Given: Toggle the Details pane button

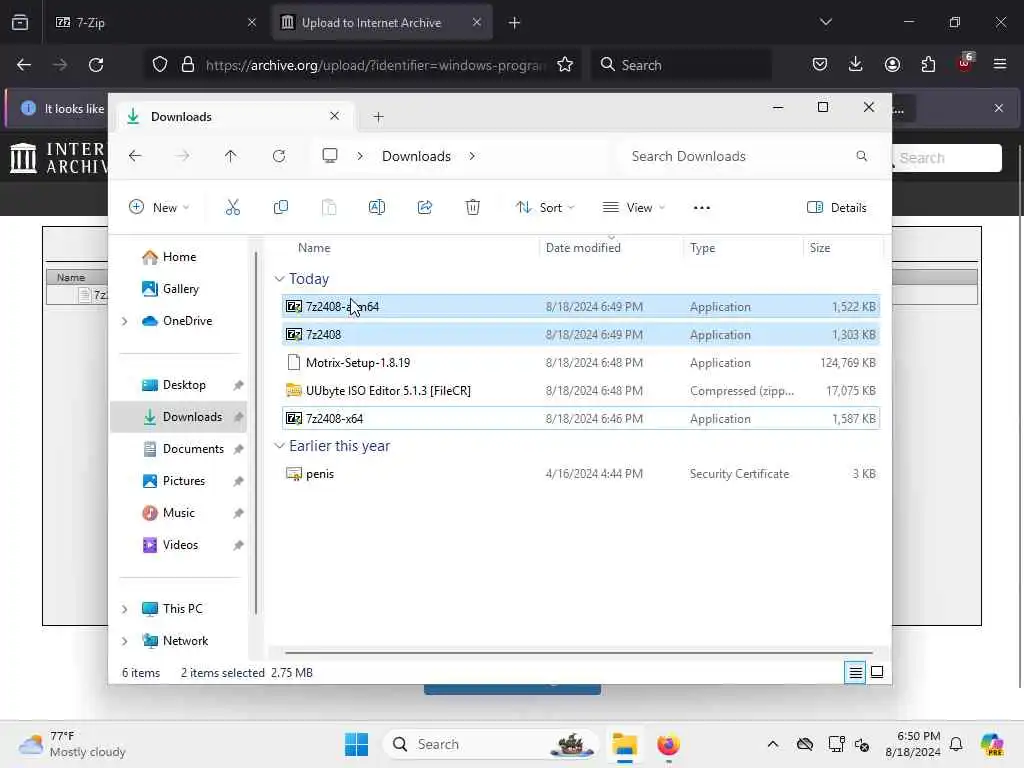Looking at the screenshot, I should [x=837, y=208].
